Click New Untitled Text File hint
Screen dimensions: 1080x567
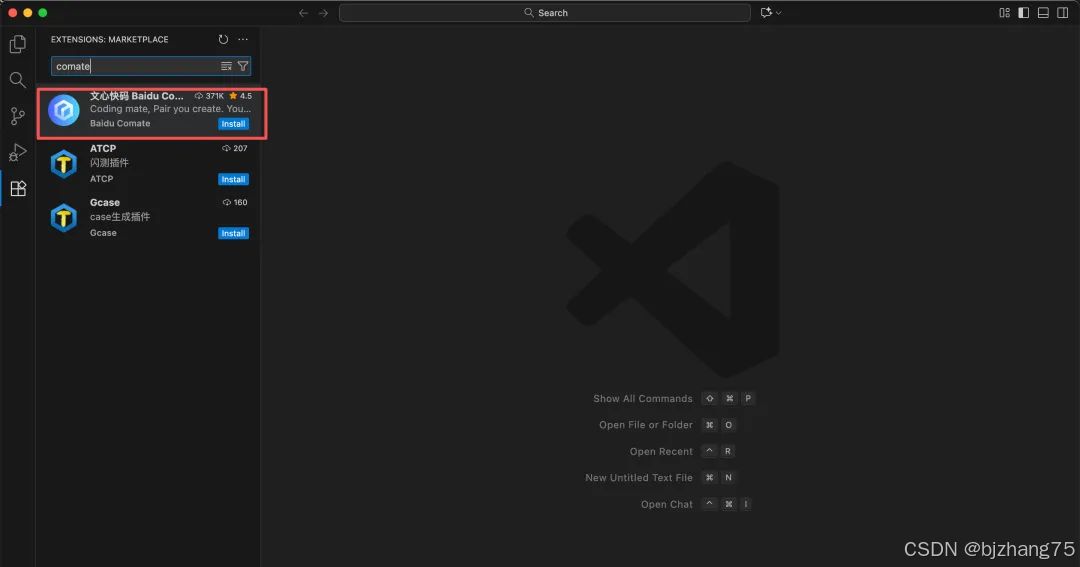(x=638, y=478)
